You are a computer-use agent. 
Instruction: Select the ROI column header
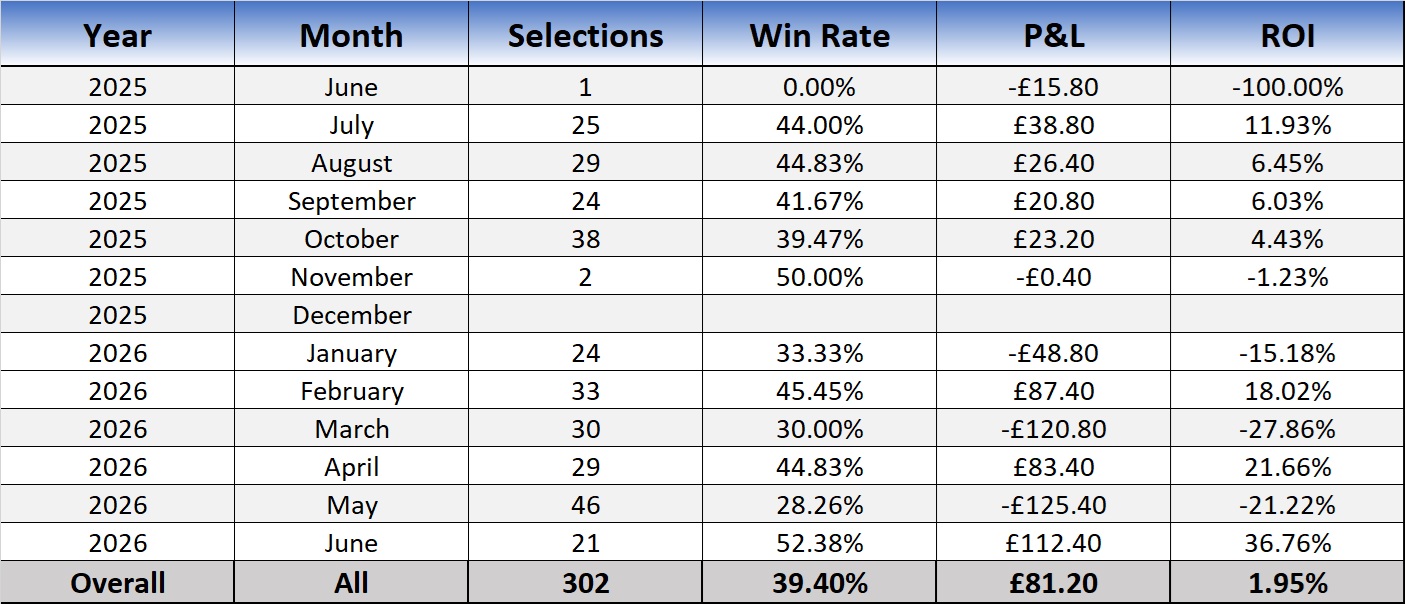tap(1287, 36)
